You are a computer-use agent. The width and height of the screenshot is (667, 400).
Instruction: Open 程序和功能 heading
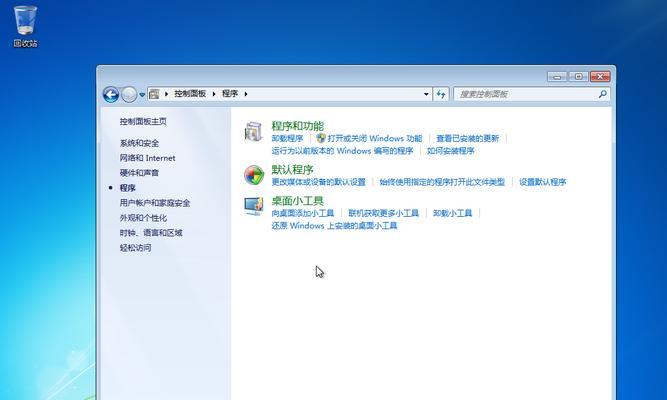point(297,126)
